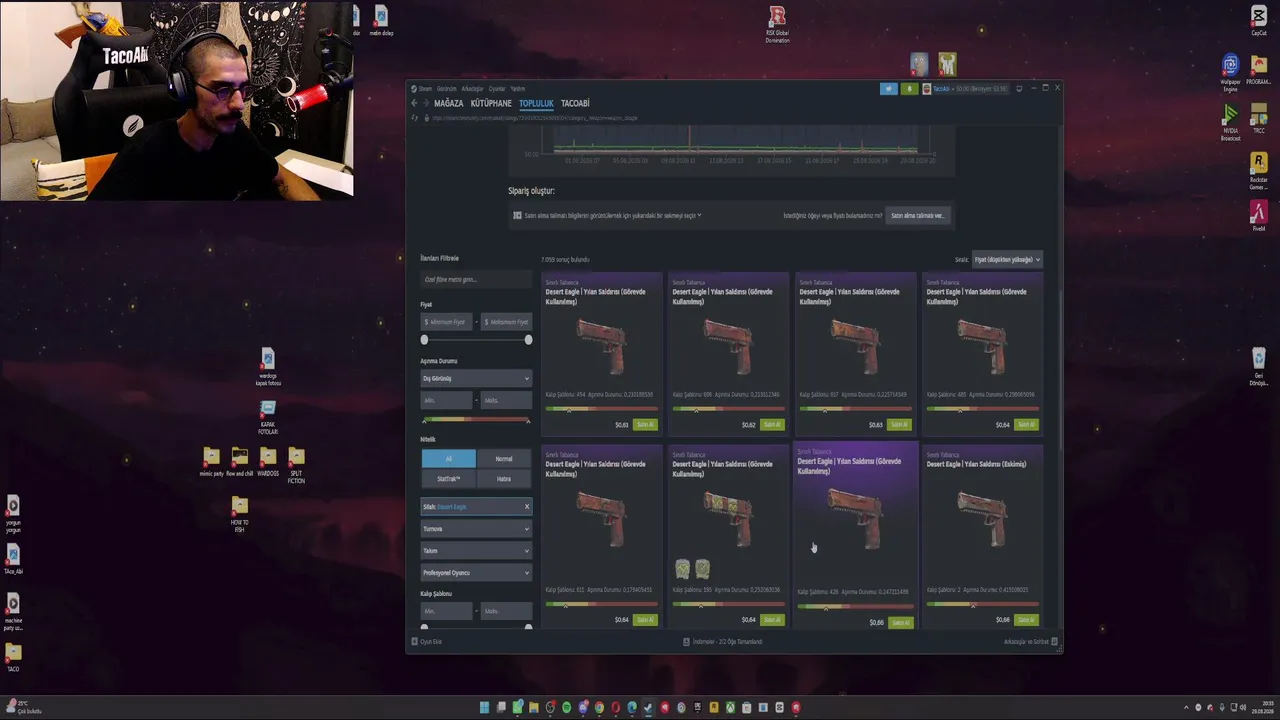Open Windows Start menu
The image size is (1280, 720).
click(485, 708)
